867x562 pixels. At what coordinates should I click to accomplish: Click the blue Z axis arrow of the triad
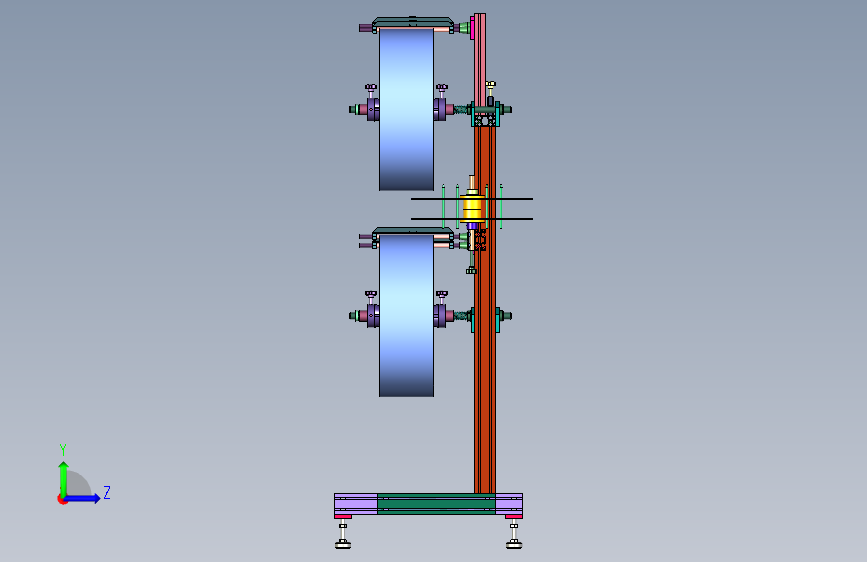tap(83, 498)
